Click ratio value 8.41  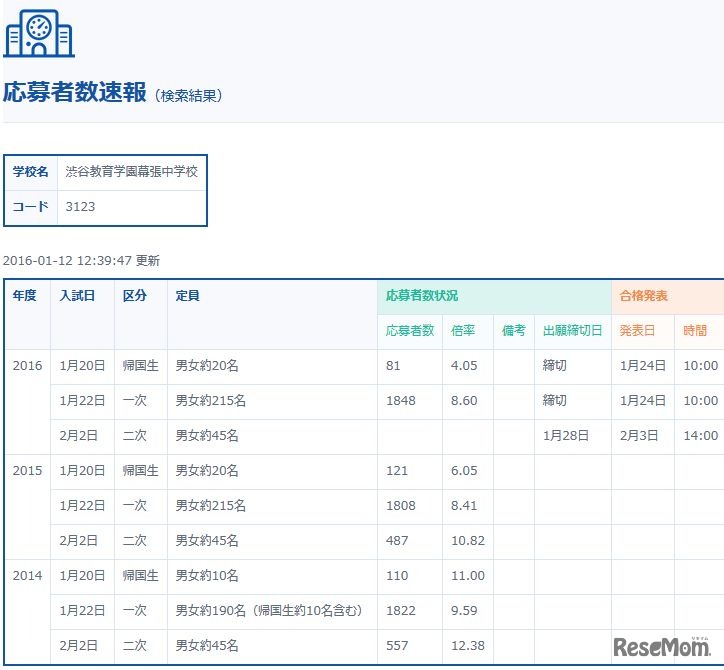(464, 505)
